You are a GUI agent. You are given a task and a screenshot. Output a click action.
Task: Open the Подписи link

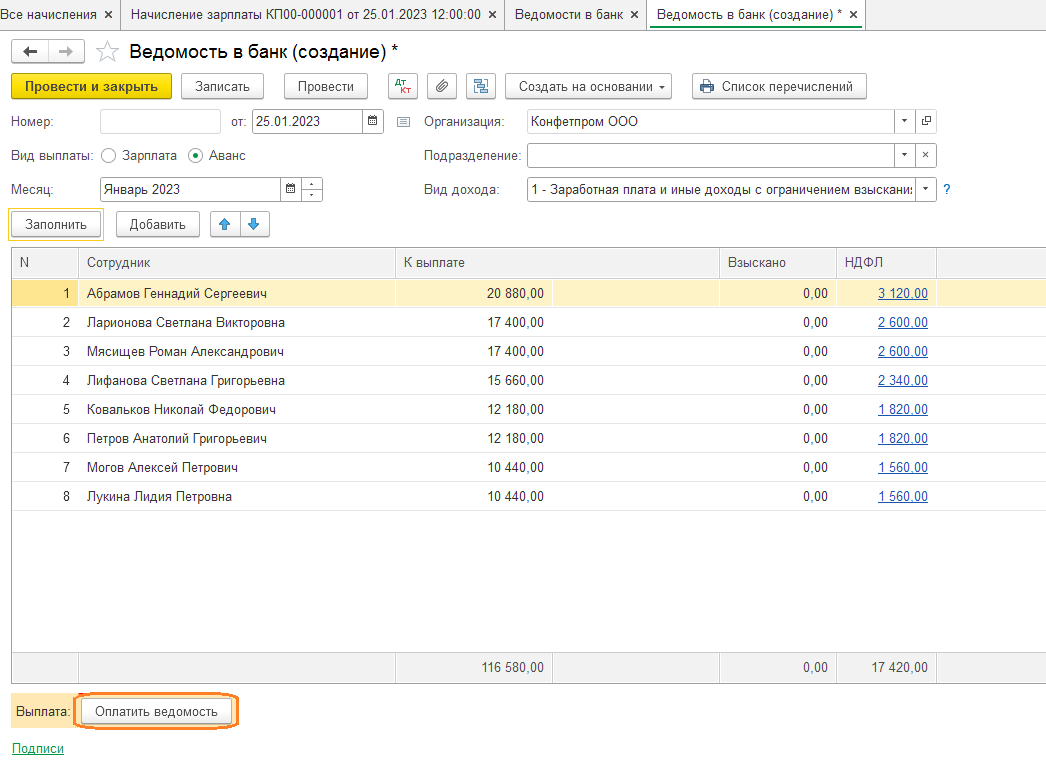coord(37,748)
